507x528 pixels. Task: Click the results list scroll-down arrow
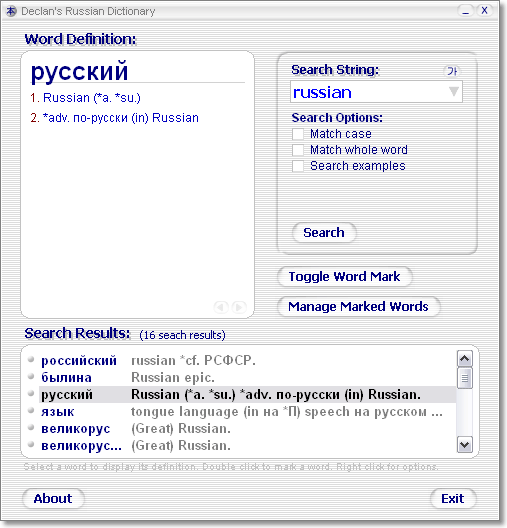click(465, 445)
